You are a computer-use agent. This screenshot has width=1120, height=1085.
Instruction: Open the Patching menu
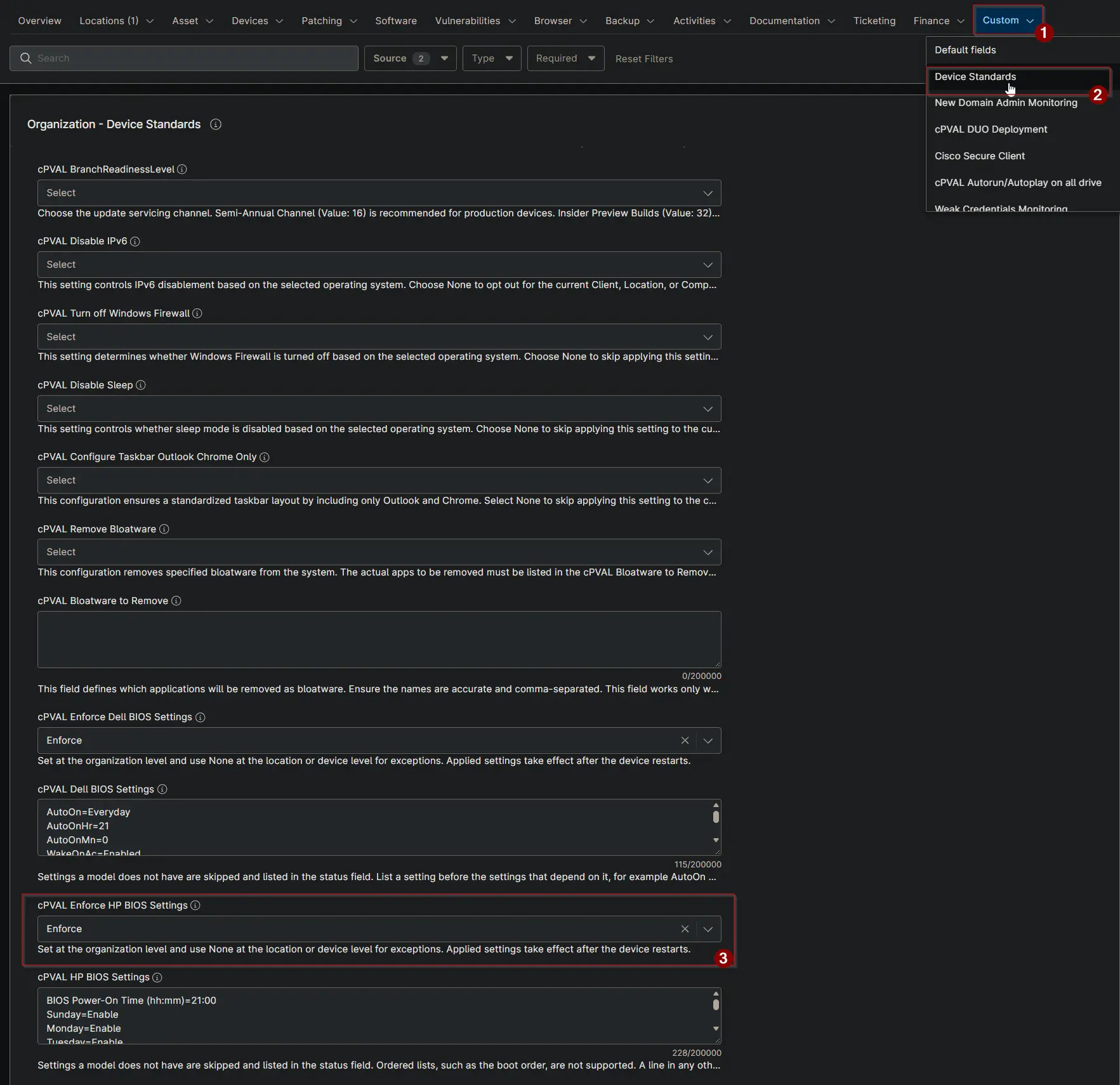329,21
